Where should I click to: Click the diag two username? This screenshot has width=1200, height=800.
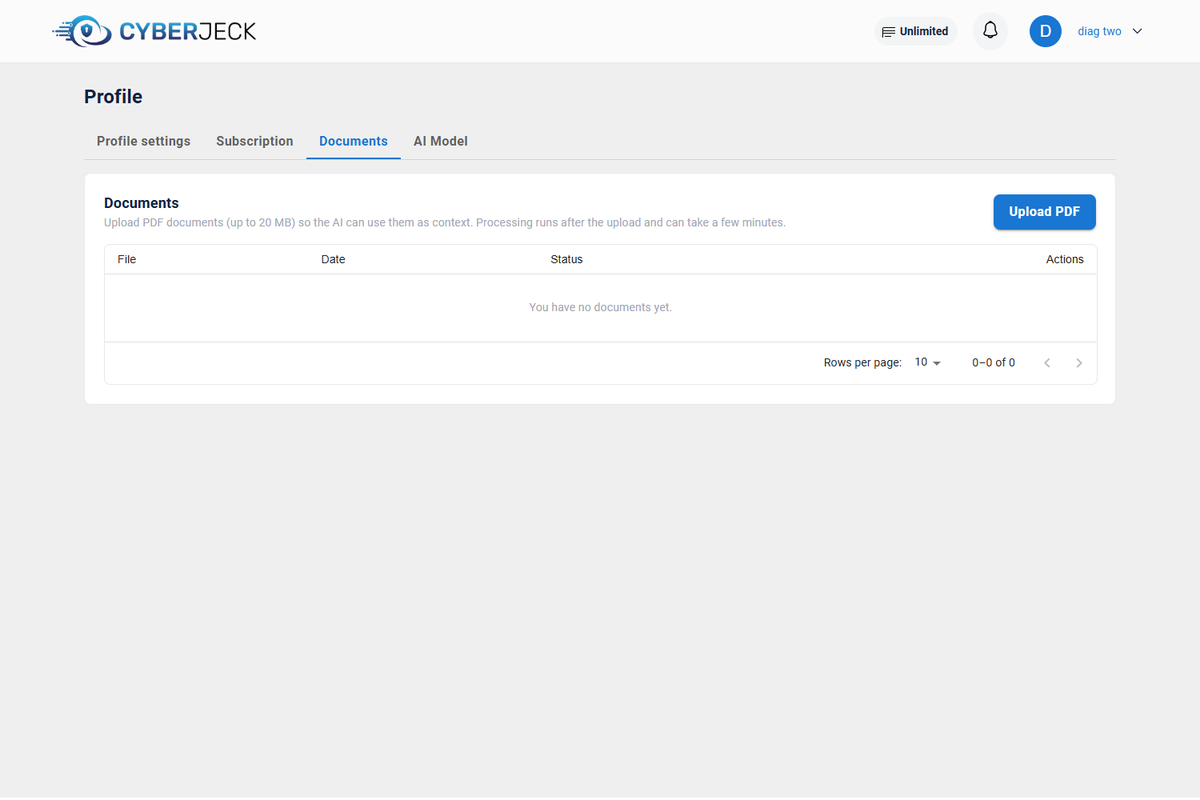(1099, 31)
